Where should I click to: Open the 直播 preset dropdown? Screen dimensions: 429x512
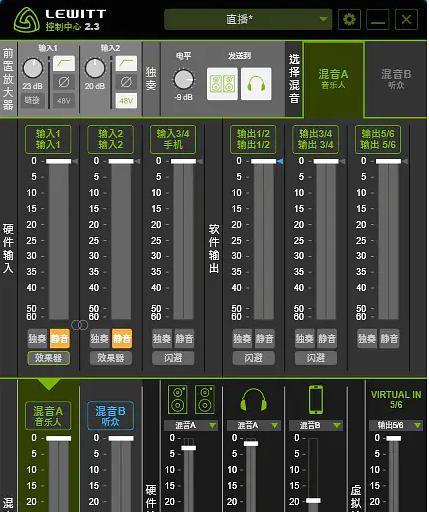point(248,19)
